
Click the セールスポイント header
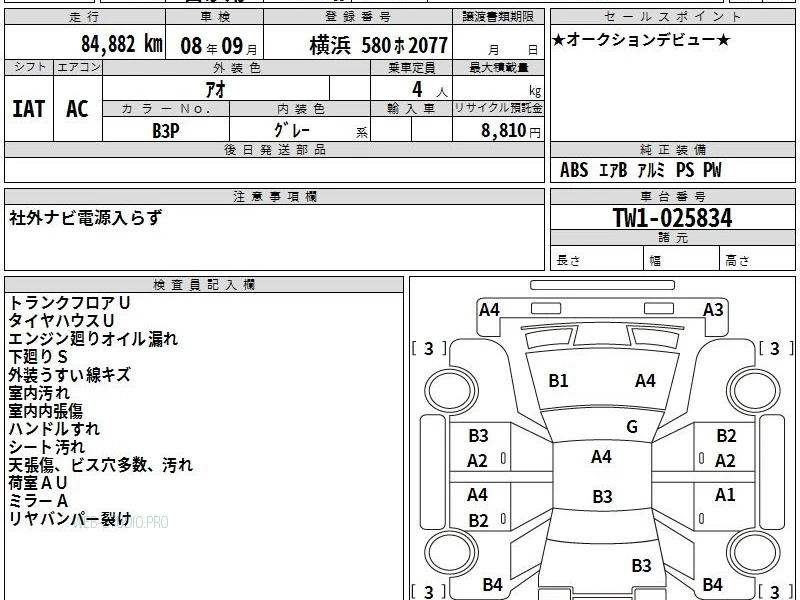click(672, 17)
